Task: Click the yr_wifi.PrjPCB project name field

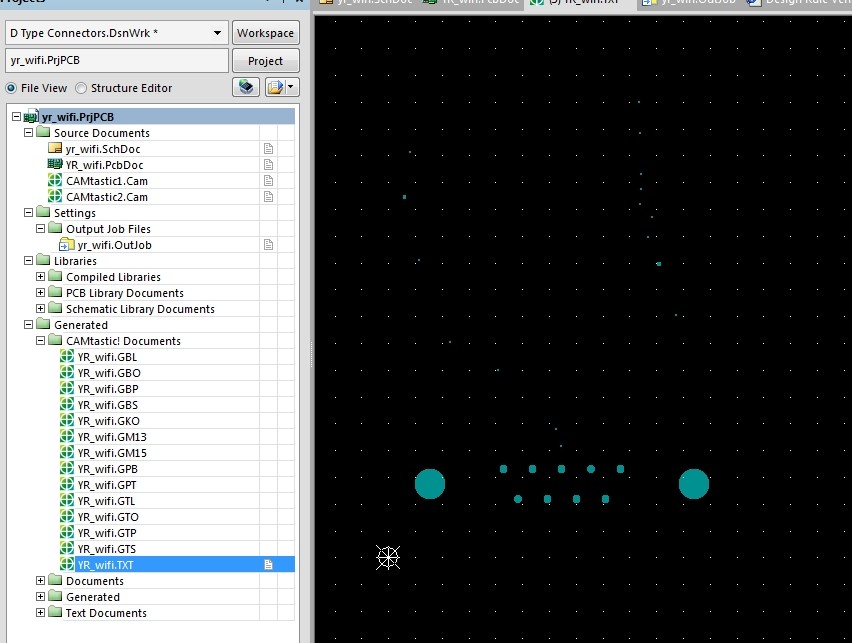Action: [x=117, y=60]
